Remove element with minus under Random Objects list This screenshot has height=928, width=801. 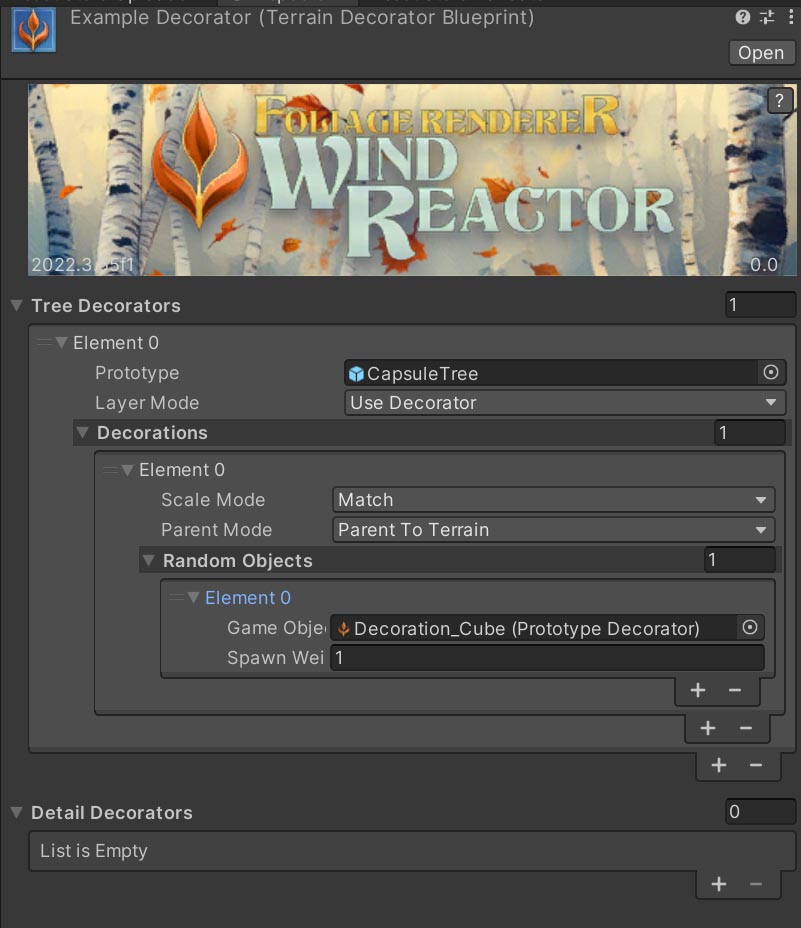[735, 690]
